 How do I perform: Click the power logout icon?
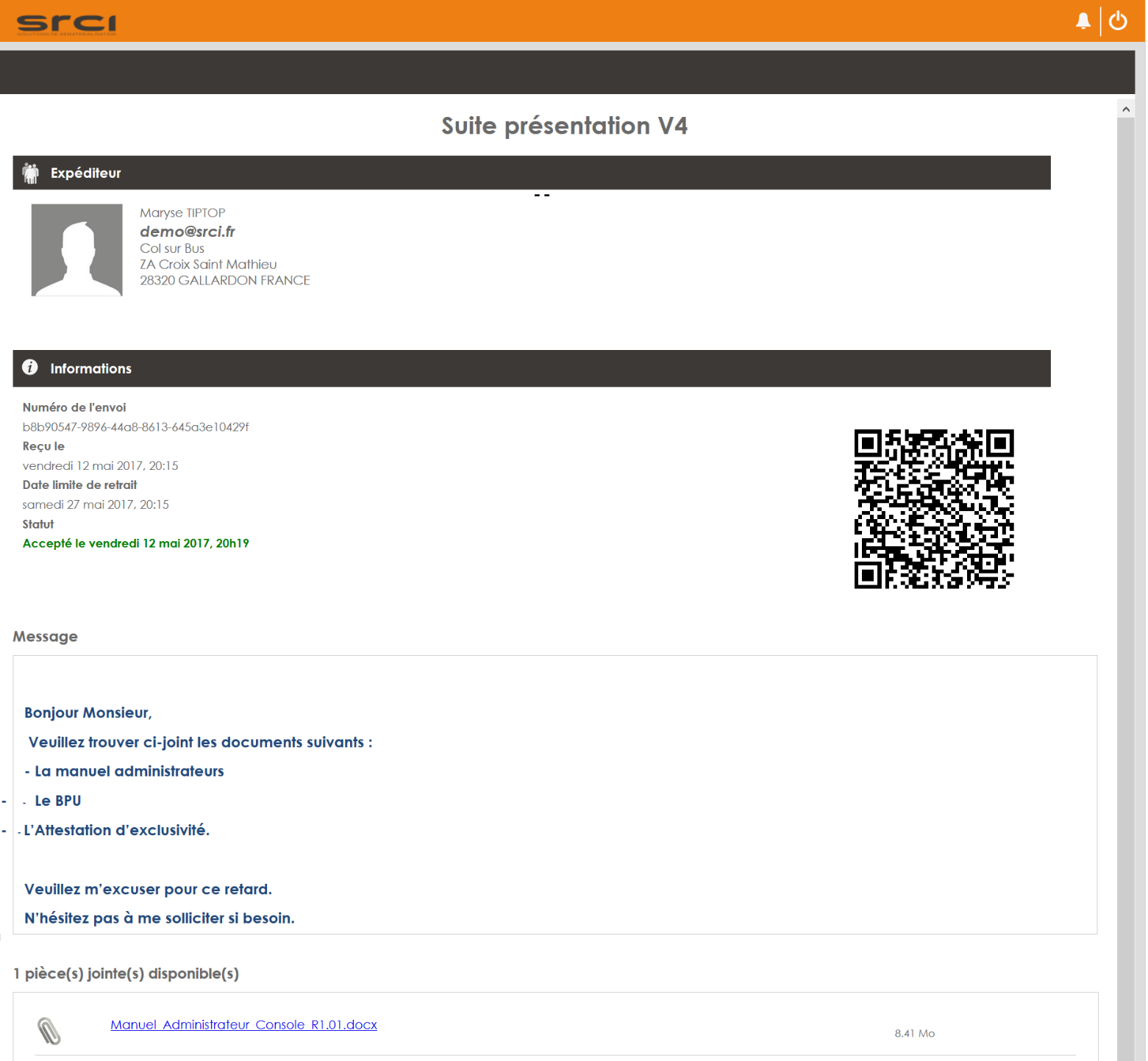1118,21
